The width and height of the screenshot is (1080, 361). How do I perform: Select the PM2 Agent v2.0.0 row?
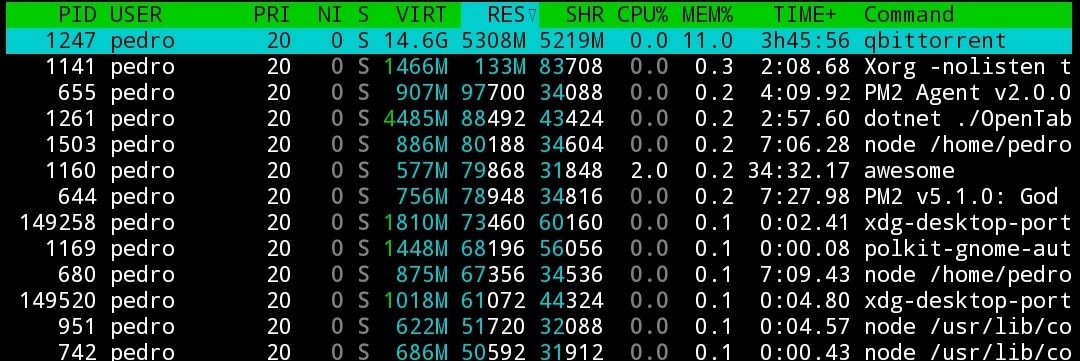pyautogui.click(x=540, y=92)
